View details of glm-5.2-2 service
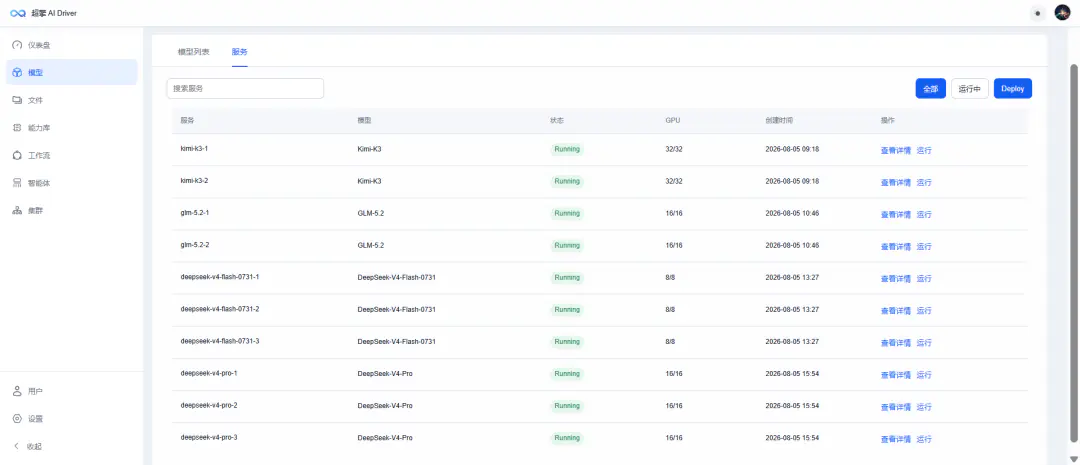Viewport: 1080px width, 465px height. click(x=895, y=246)
